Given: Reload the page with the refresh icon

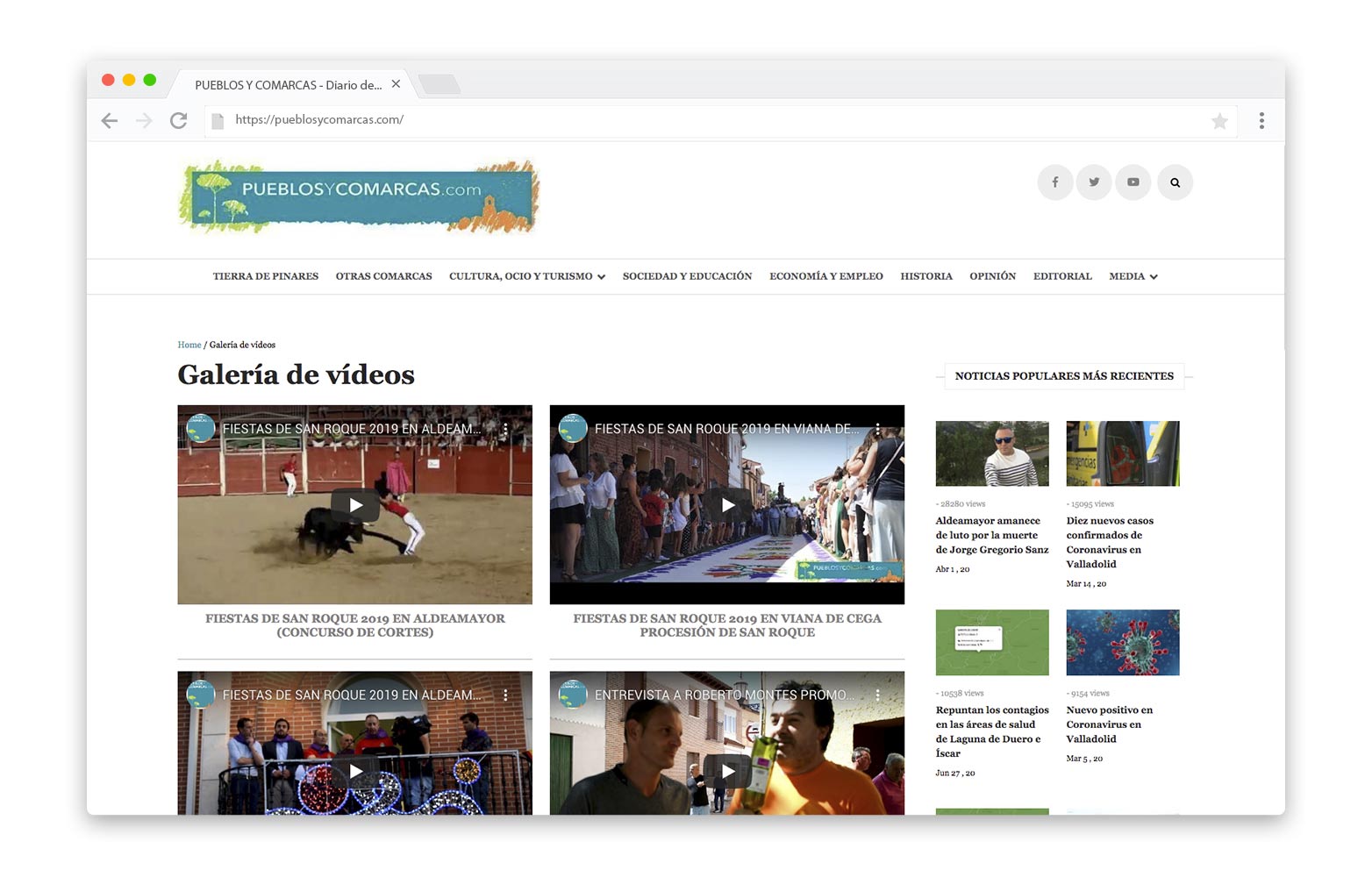Looking at the screenshot, I should click(x=179, y=120).
